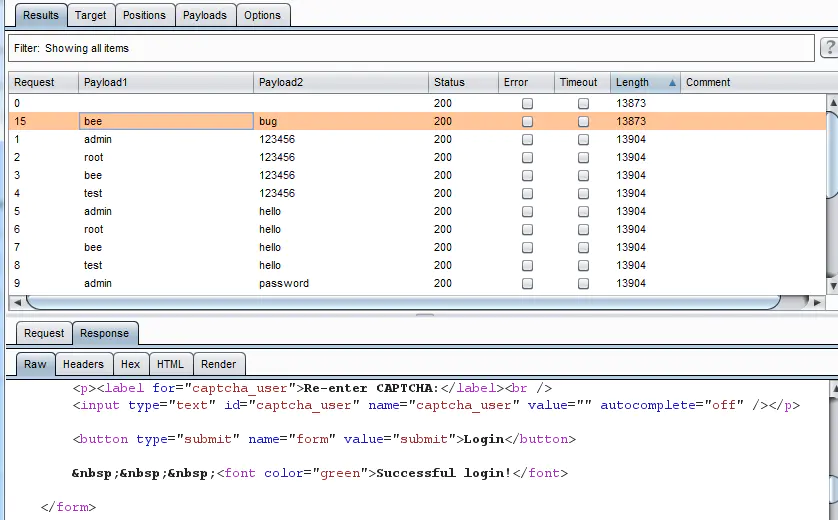Open the Hex view tab

pyautogui.click(x=130, y=364)
